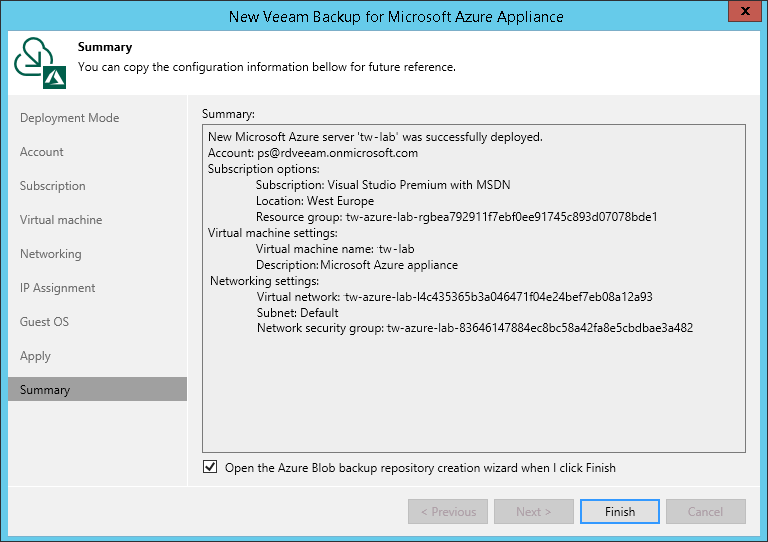Close the wizard with the X button
Image resolution: width=768 pixels, height=542 pixels.
point(744,11)
